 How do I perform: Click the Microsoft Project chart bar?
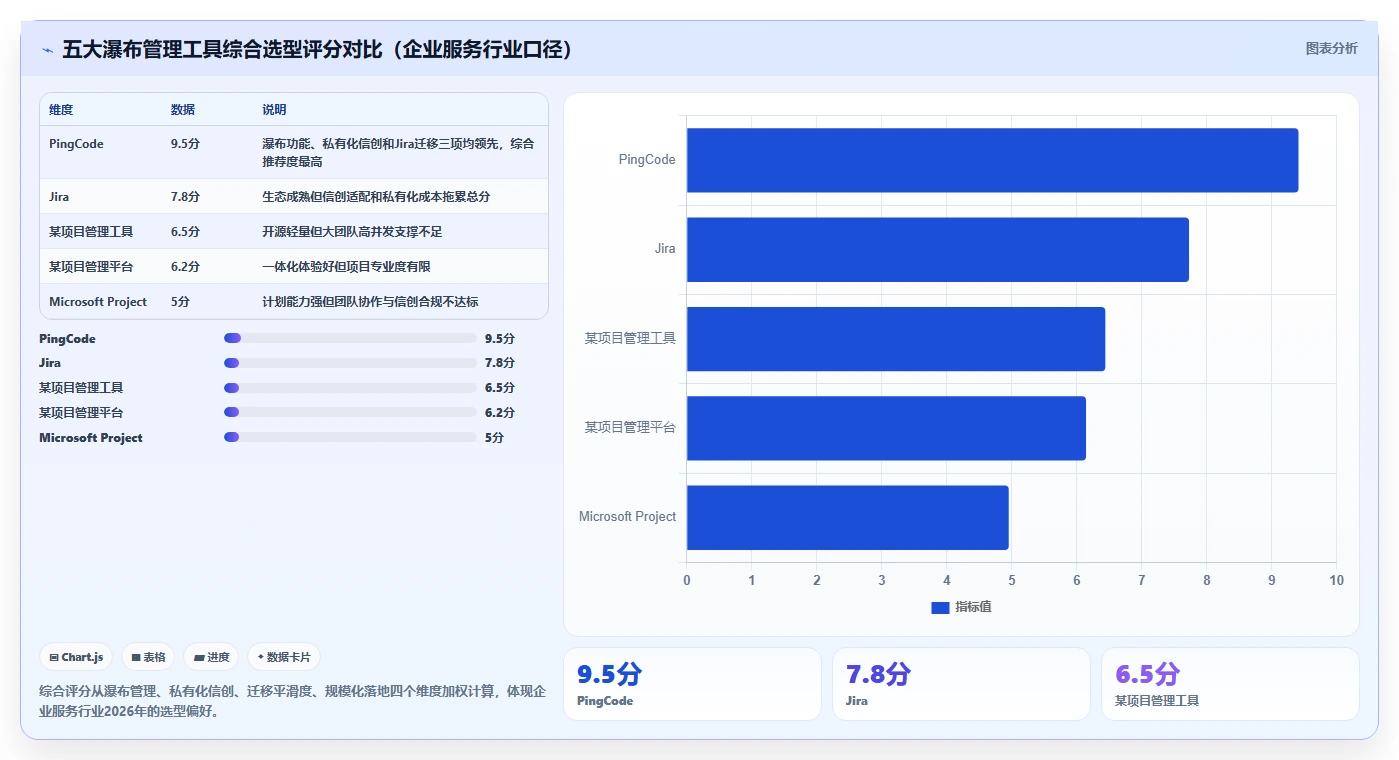point(847,517)
